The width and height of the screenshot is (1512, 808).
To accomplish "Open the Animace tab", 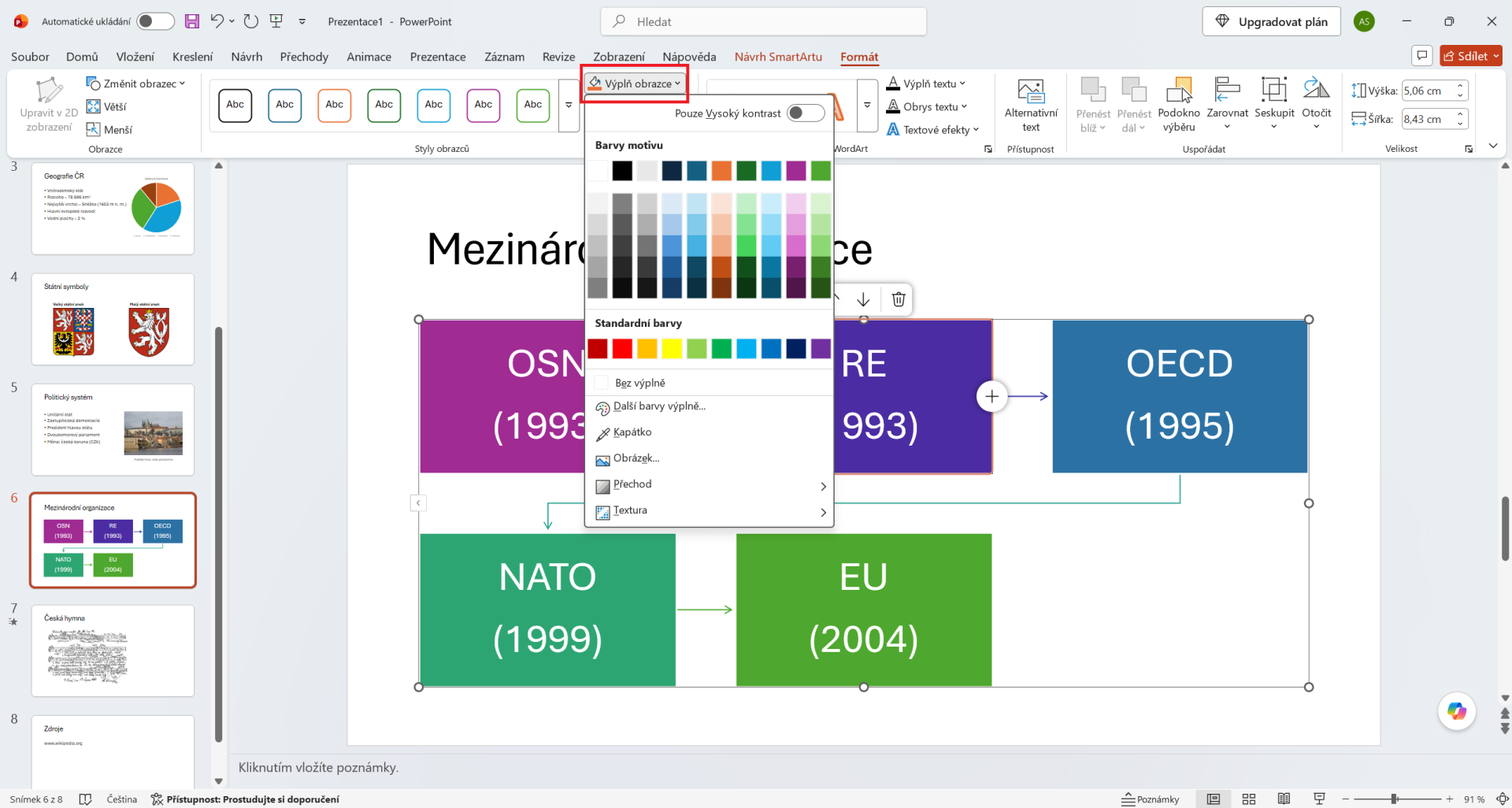I will (369, 57).
